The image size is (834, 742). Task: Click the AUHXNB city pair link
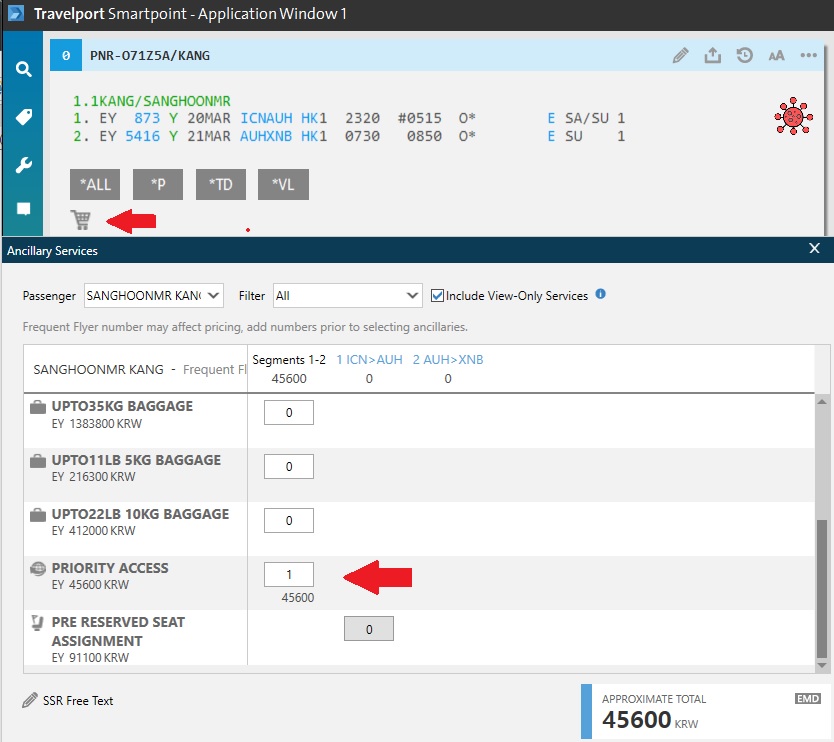pyautogui.click(x=266, y=137)
